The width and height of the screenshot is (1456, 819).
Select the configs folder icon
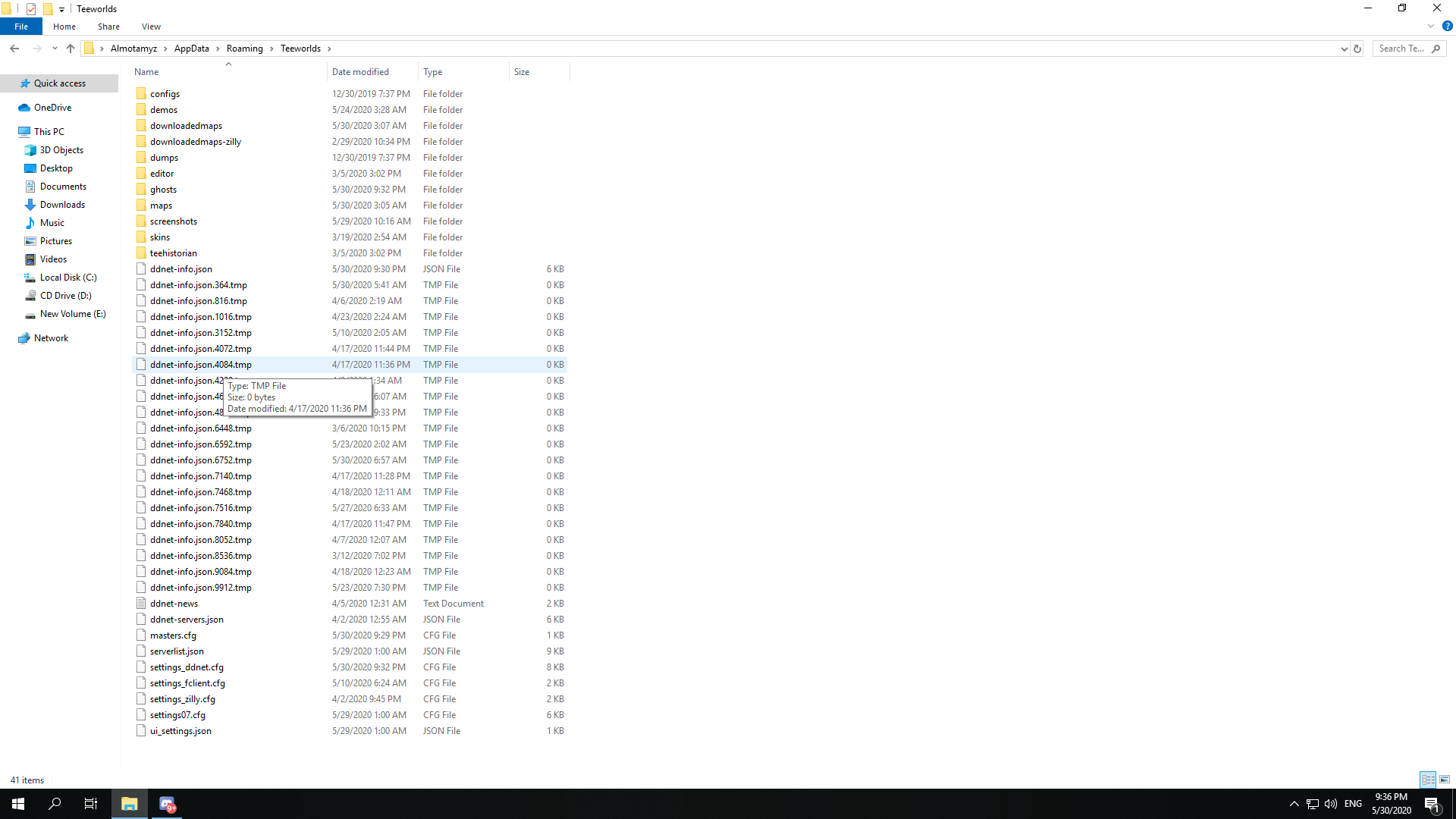pyautogui.click(x=141, y=94)
